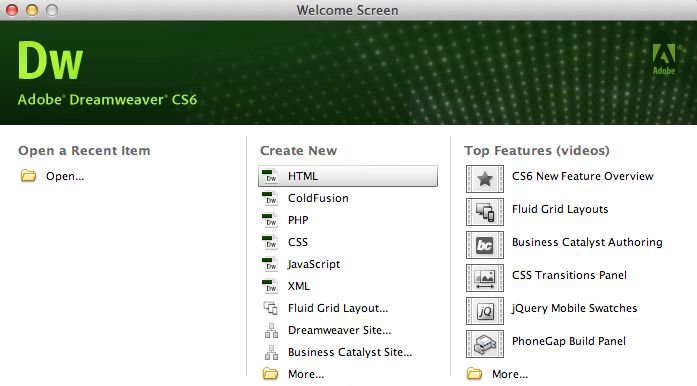This screenshot has width=697, height=386.
Task: Open the Fluid Grid Layouts video link
Action: pos(560,209)
